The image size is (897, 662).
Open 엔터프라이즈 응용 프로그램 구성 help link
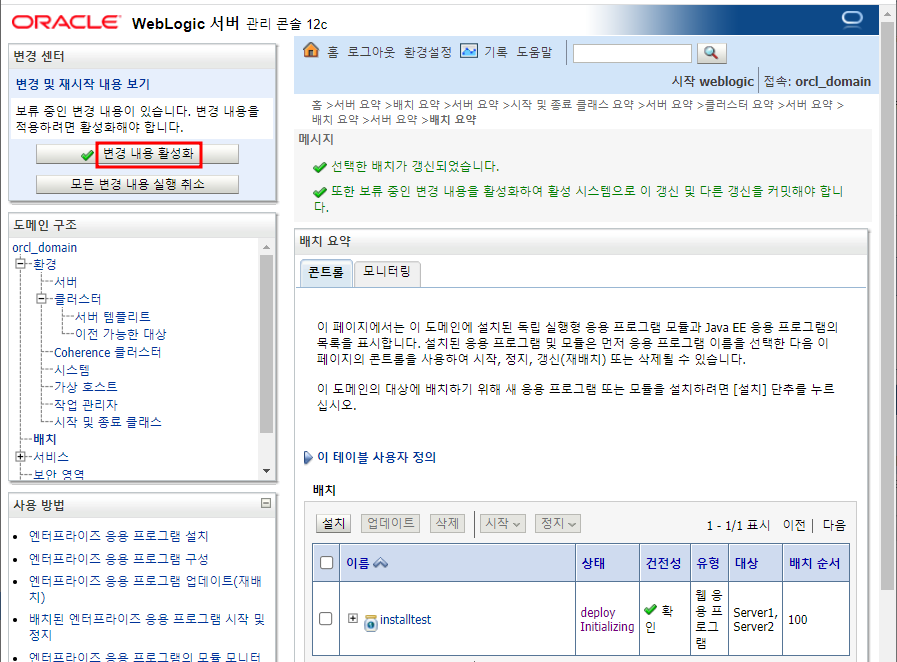click(118, 558)
